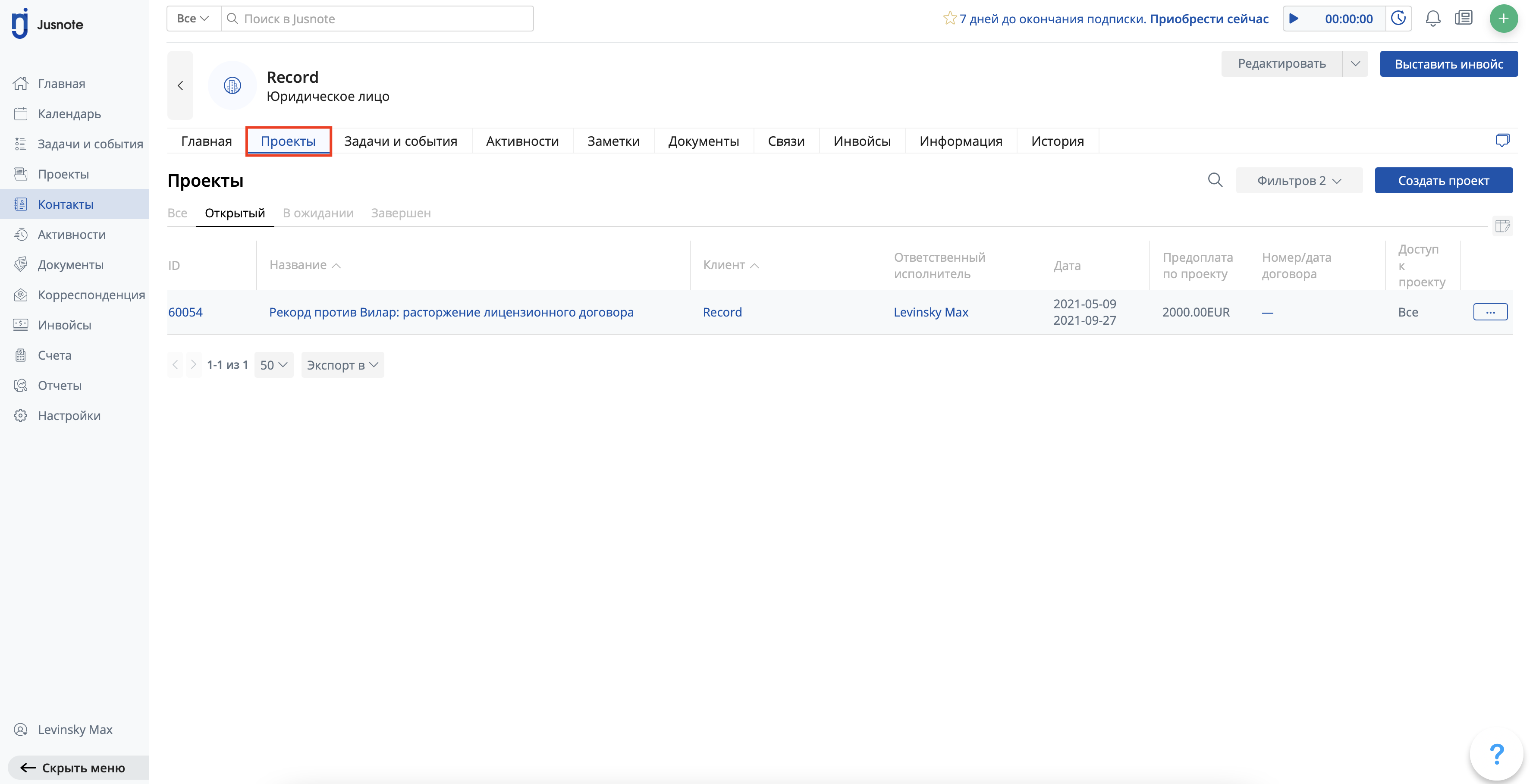Viewport: 1539px width, 784px height.
Task: Click the Создать проект button
Action: [1443, 180]
